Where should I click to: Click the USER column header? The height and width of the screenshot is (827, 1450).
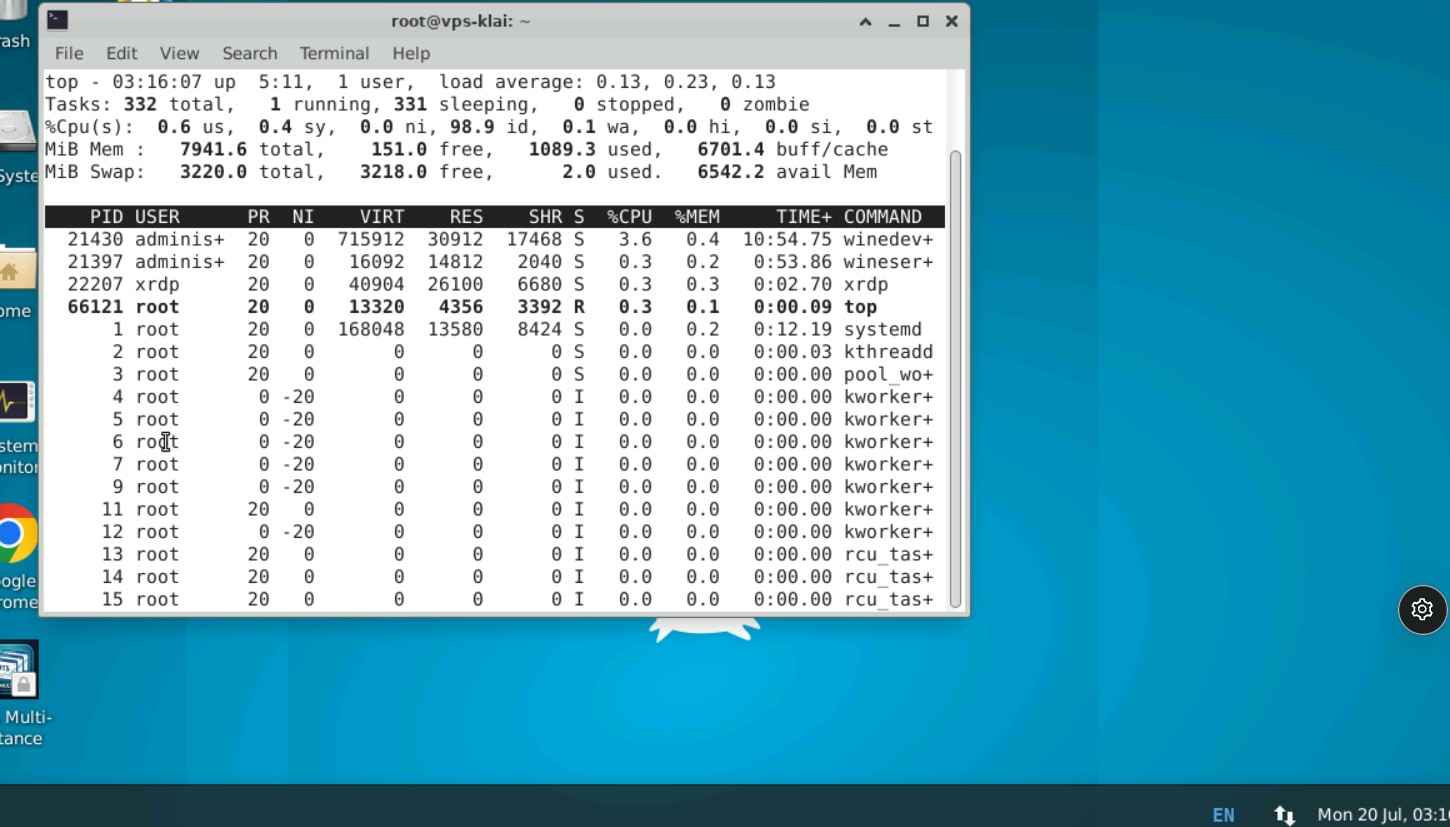pos(157,217)
